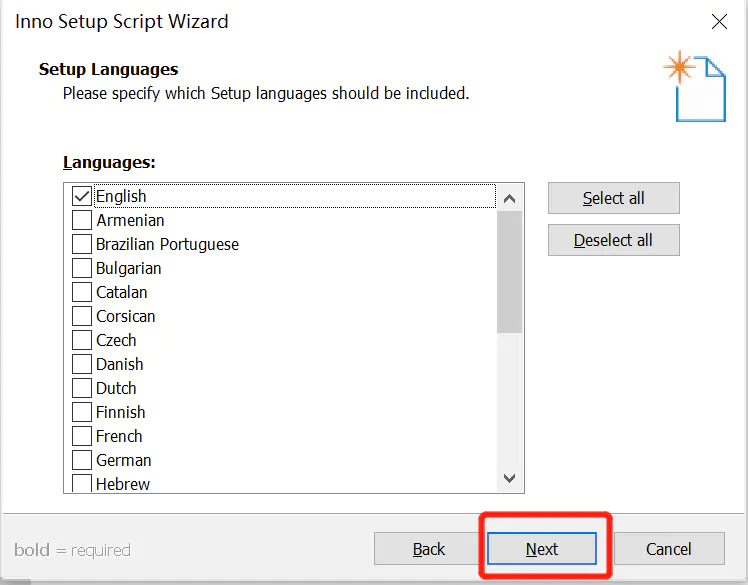Check the Bulgarian language option
748x585 pixels.
pyautogui.click(x=82, y=268)
